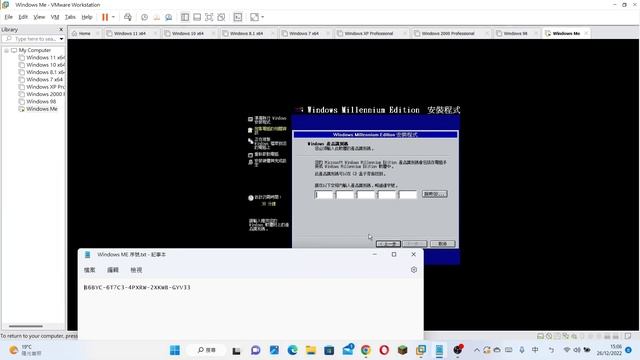
Task: Select Windows 7 x64 in the library
Action: click(40, 80)
